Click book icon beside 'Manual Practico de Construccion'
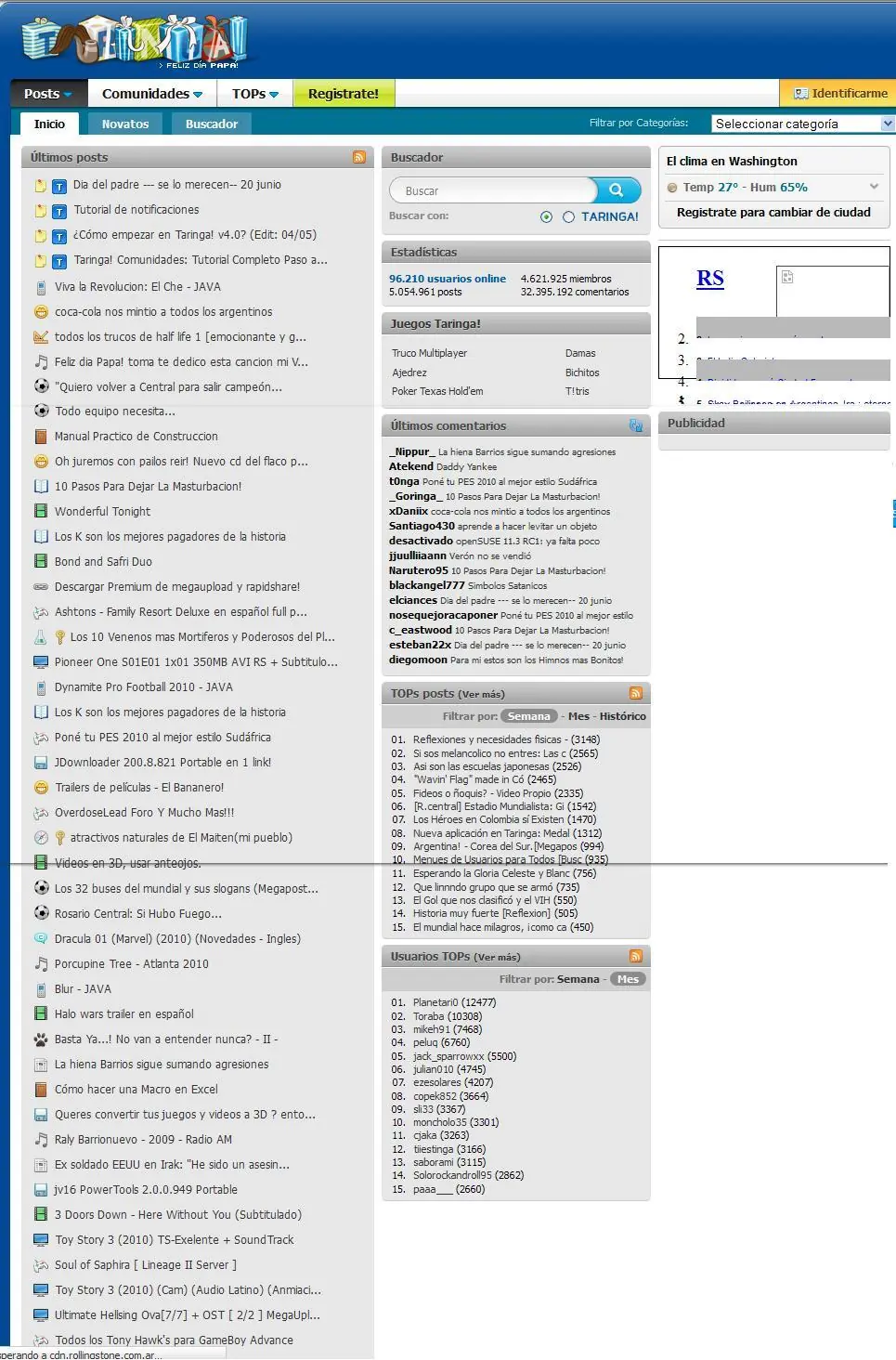The width and height of the screenshot is (896, 1360). 41,437
